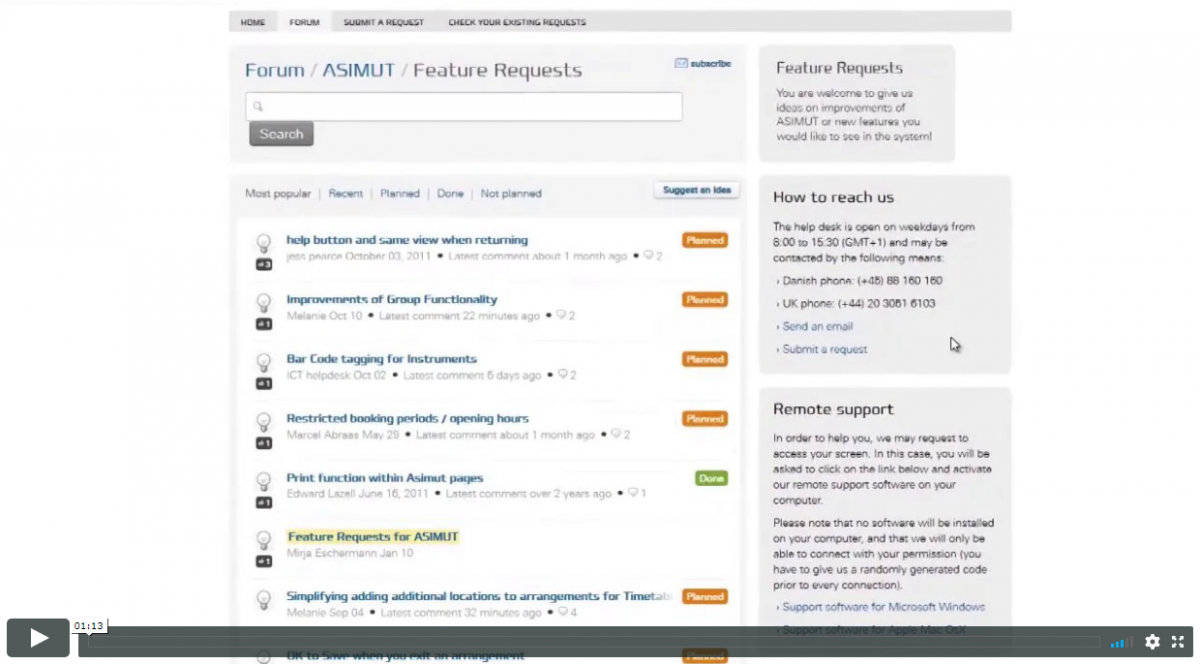
Task: Click vote count badge under help button idea
Action: 264,265
